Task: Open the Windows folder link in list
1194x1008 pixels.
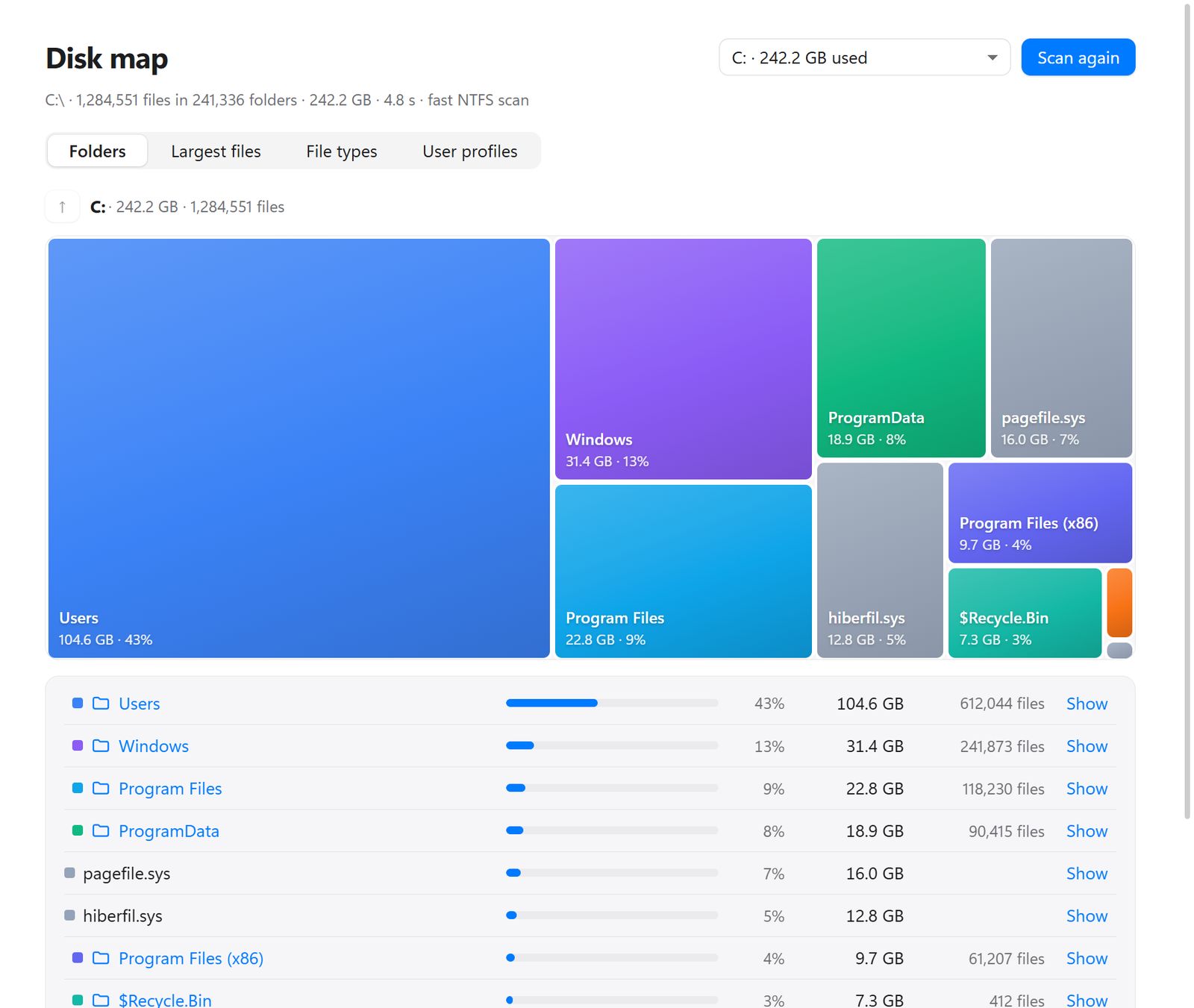Action: pos(154,746)
